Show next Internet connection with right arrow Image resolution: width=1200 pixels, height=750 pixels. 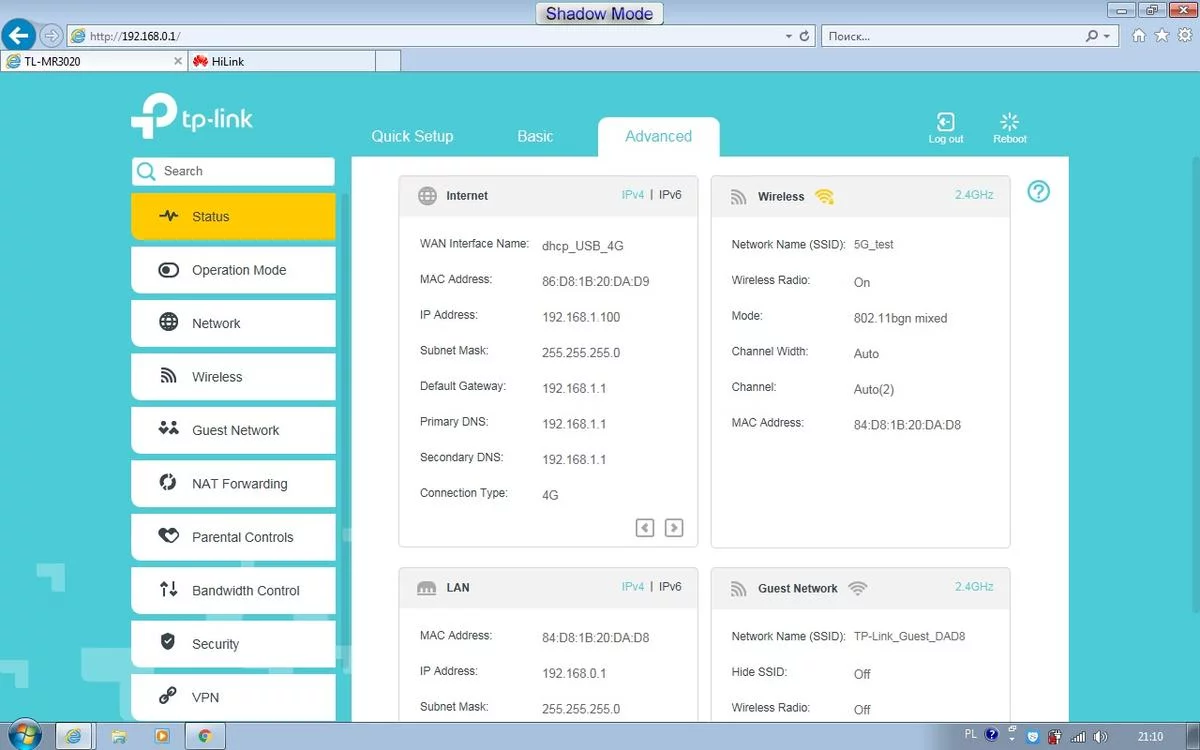pyautogui.click(x=674, y=527)
